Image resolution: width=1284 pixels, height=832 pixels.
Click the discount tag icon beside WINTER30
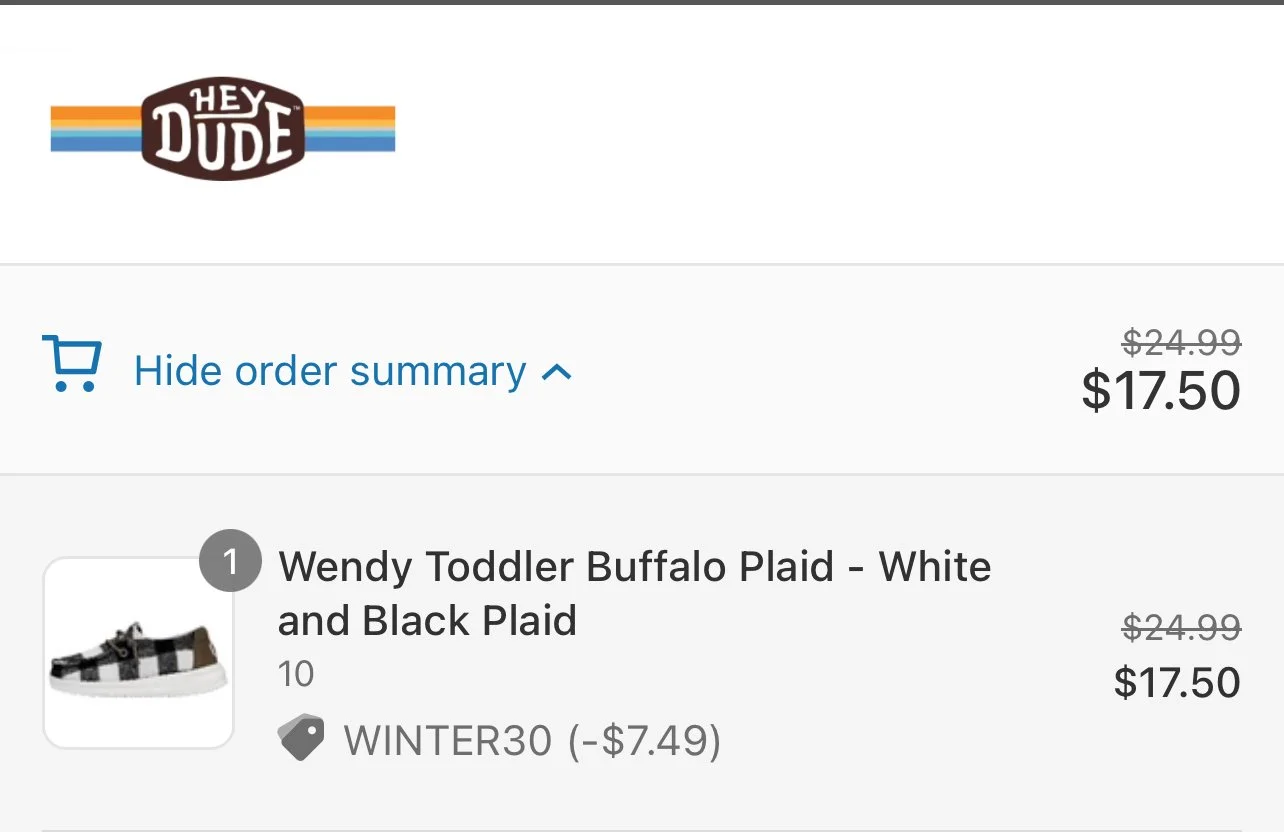pyautogui.click(x=301, y=738)
